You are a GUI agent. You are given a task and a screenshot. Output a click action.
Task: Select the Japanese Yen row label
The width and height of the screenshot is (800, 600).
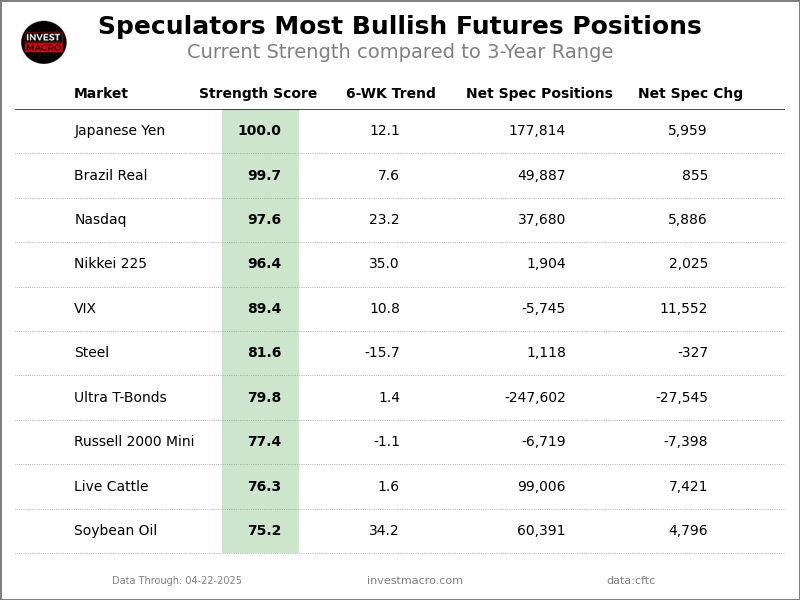(x=119, y=131)
